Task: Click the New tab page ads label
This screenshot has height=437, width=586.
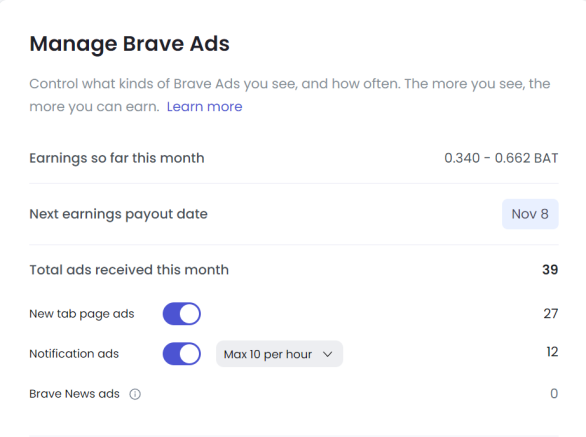Action: pos(82,314)
